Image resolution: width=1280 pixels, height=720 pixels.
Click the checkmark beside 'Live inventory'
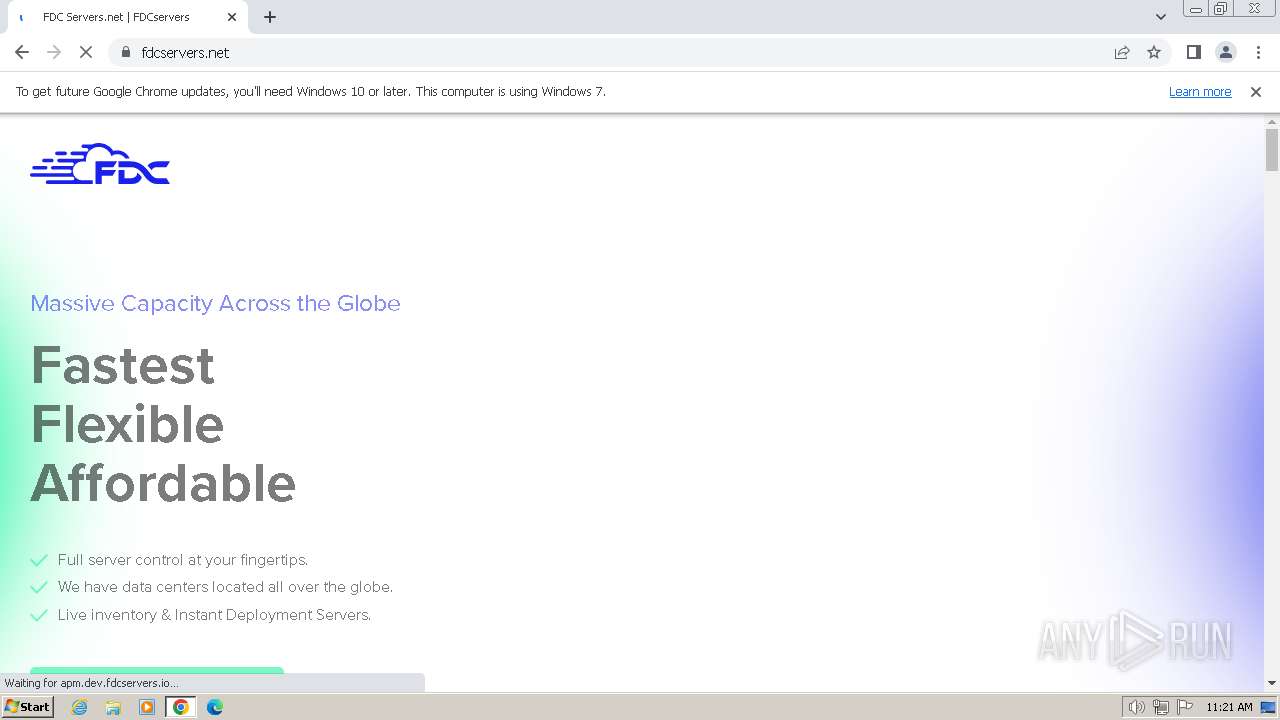(x=39, y=615)
